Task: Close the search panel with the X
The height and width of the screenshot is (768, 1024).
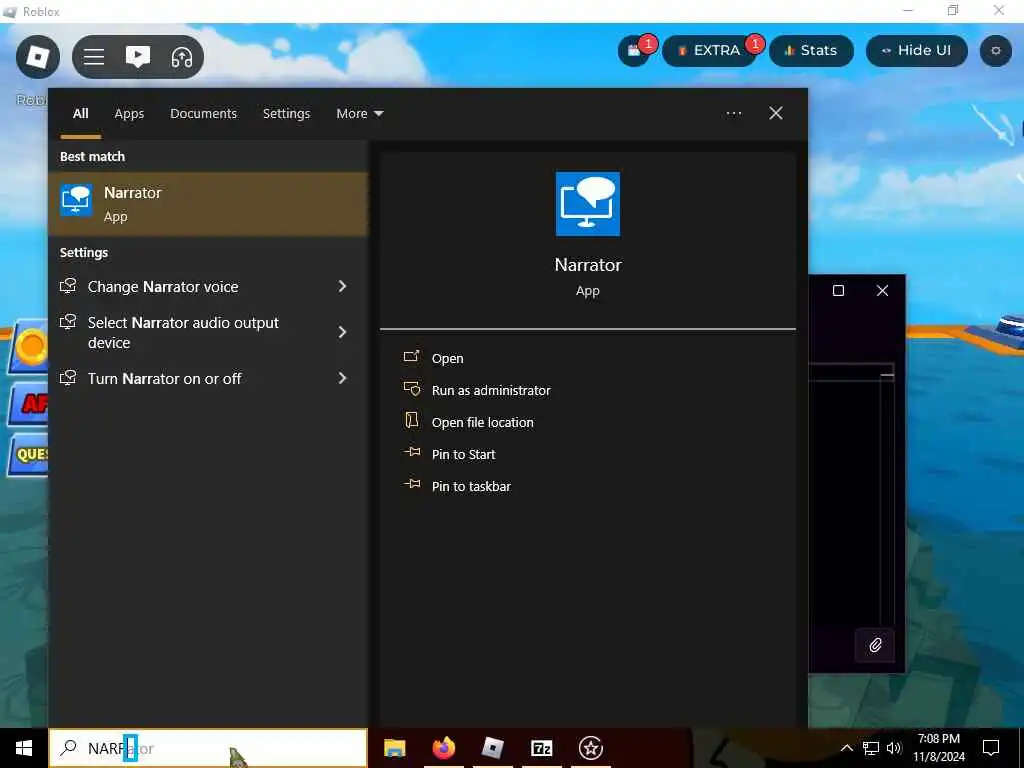Action: click(x=776, y=113)
